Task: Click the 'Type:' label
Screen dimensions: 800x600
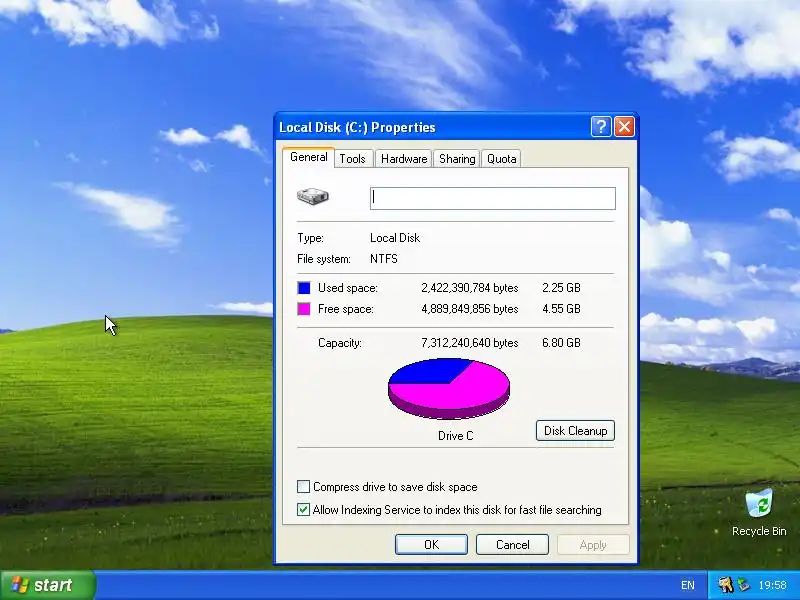Action: (x=310, y=238)
